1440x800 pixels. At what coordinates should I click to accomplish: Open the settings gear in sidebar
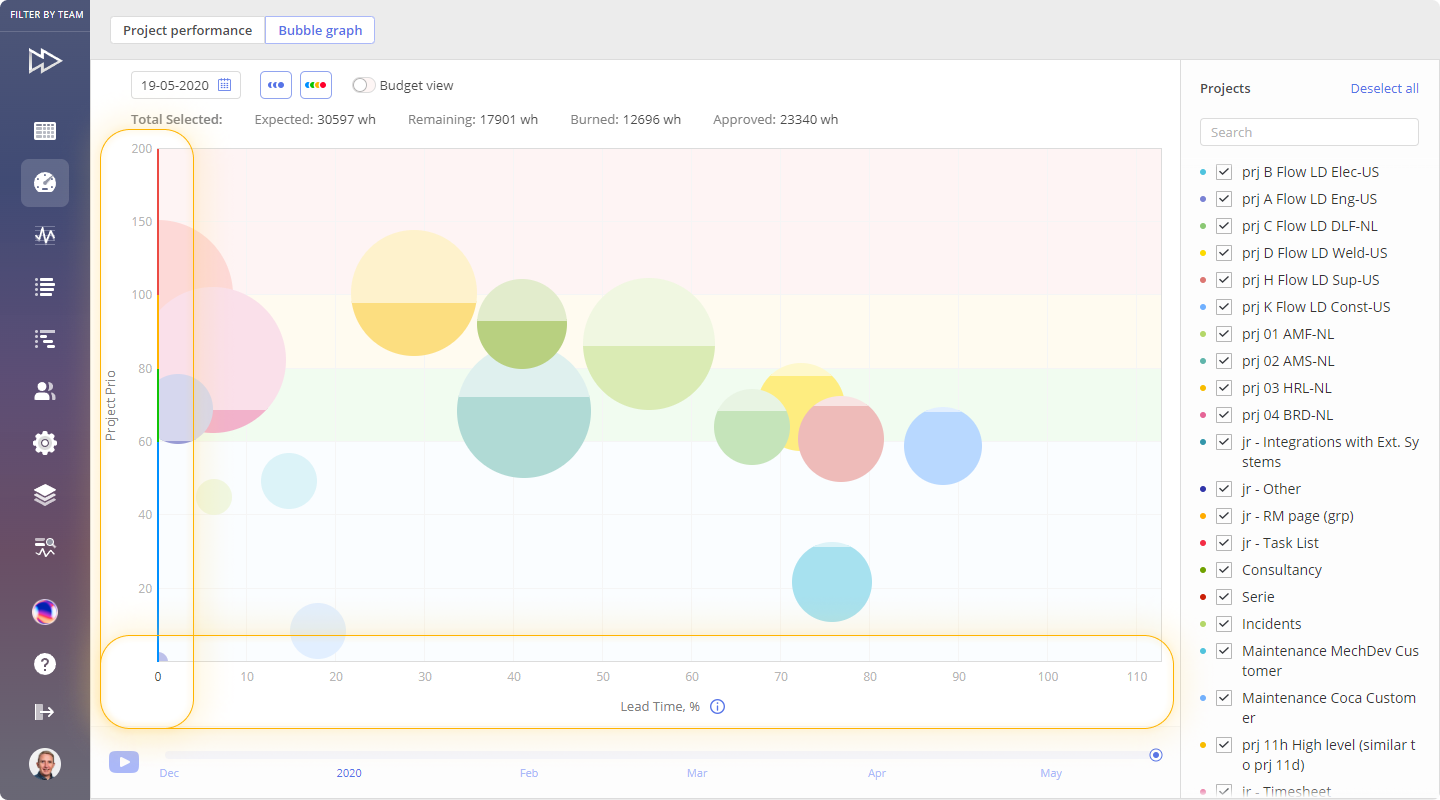point(45,443)
